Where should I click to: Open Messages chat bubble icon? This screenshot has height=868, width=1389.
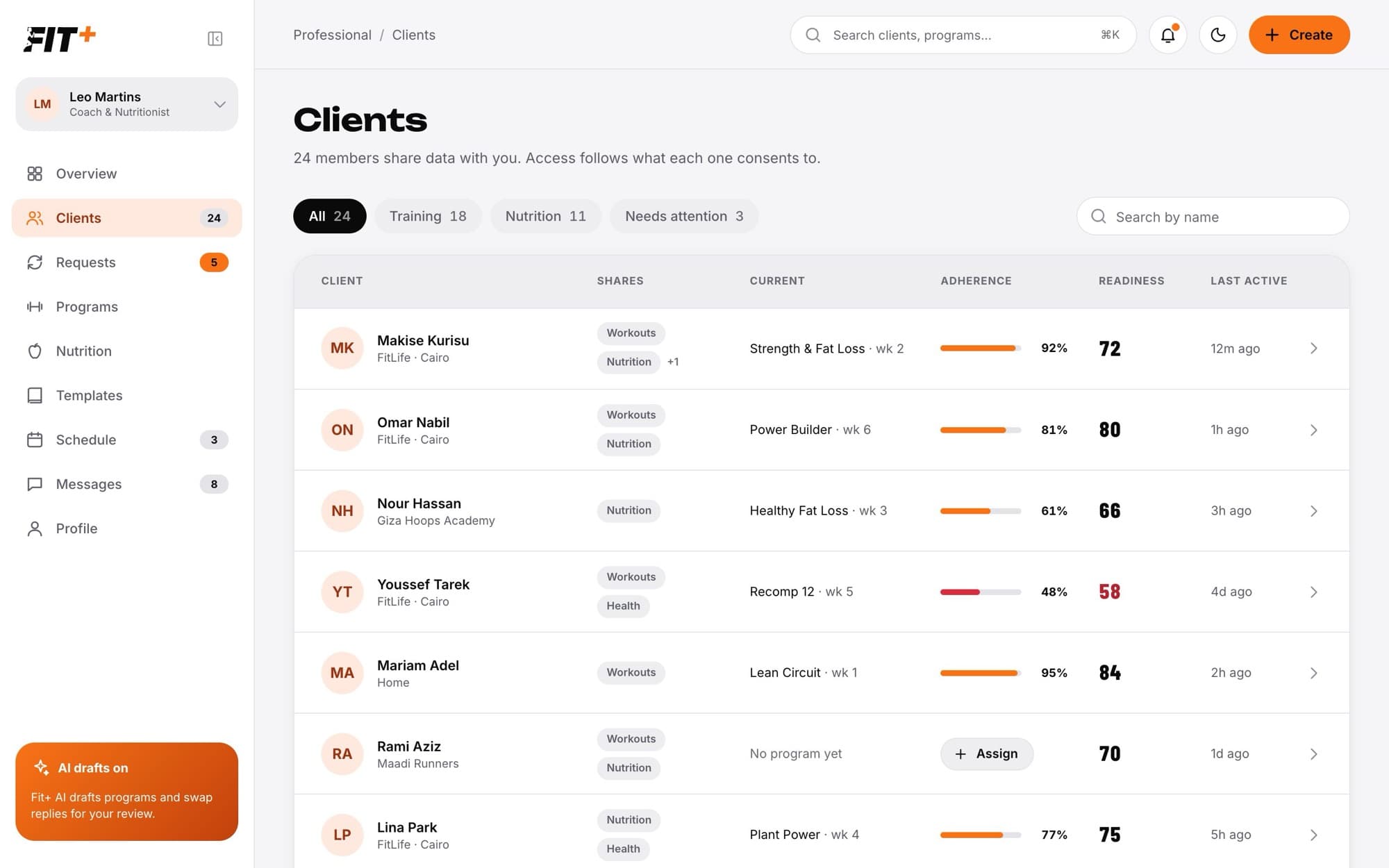(35, 484)
